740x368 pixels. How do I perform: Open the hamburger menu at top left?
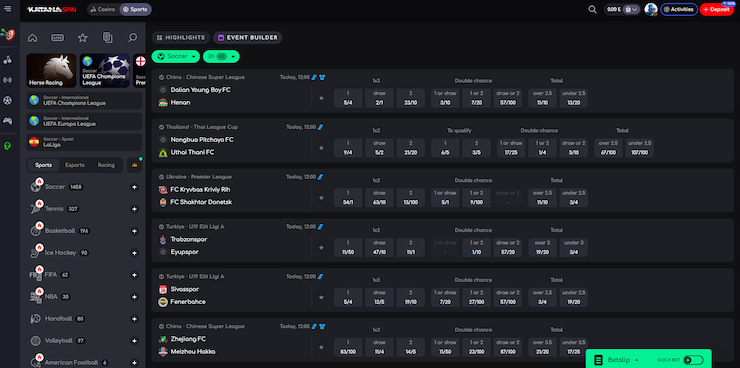[7, 9]
